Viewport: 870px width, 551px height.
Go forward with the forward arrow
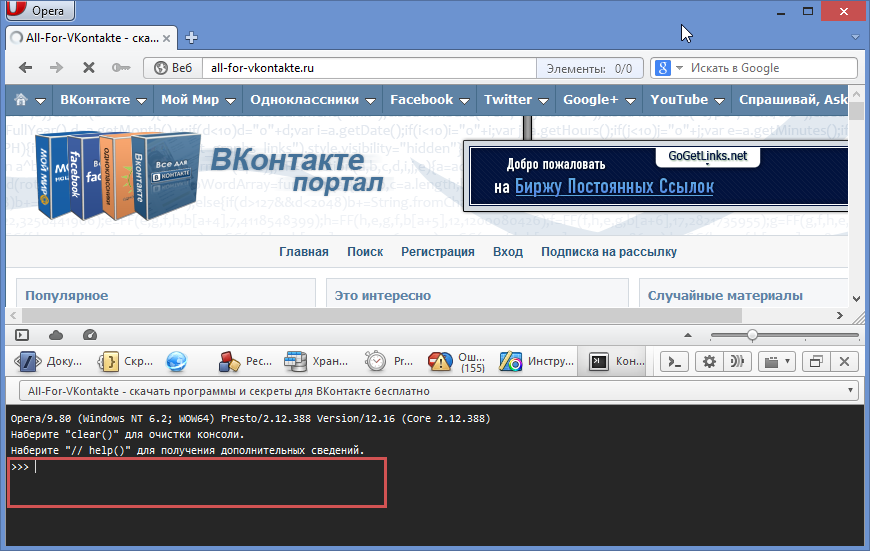[56, 68]
